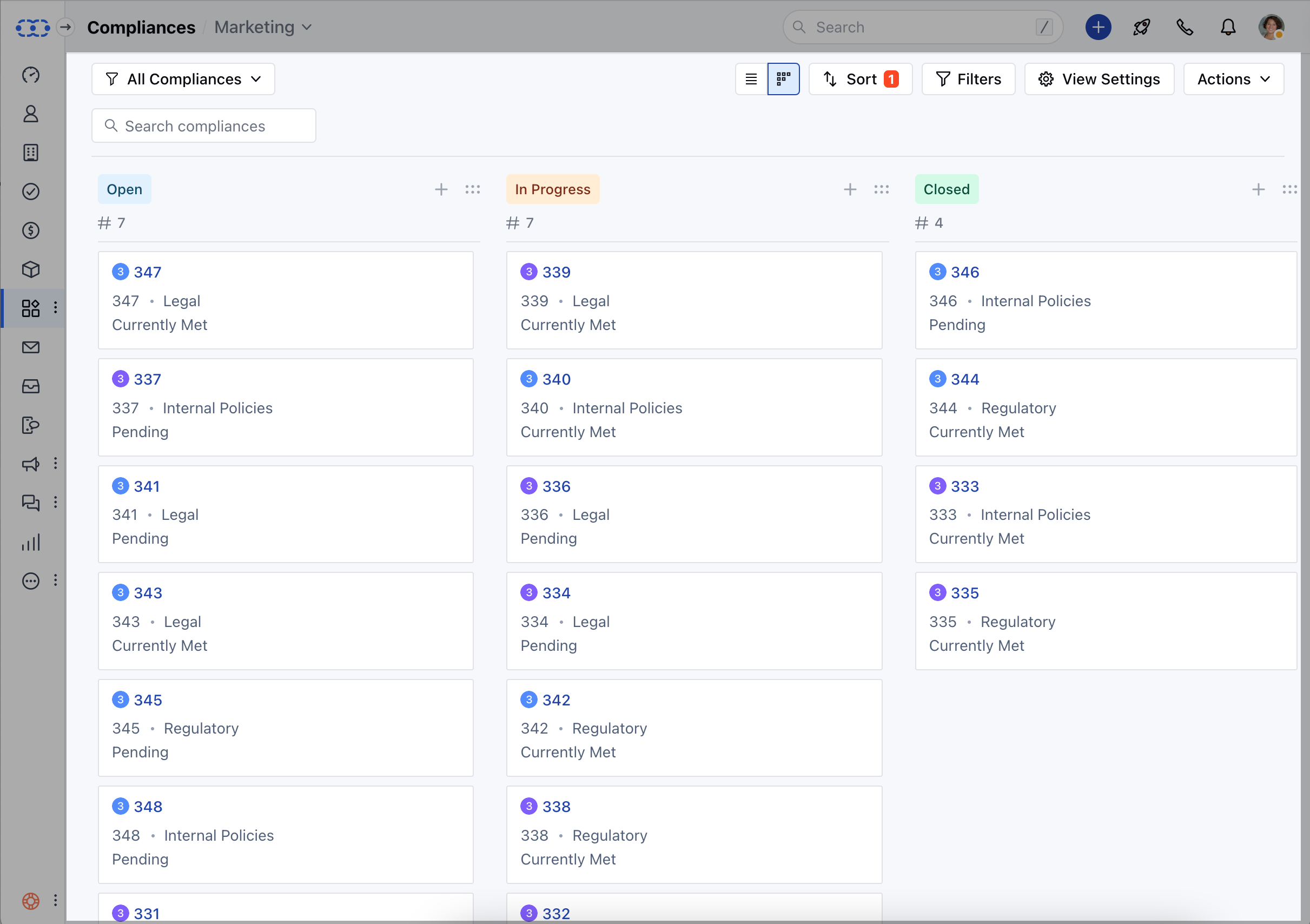
Task: Open the Marketing module dropdown
Action: (263, 28)
